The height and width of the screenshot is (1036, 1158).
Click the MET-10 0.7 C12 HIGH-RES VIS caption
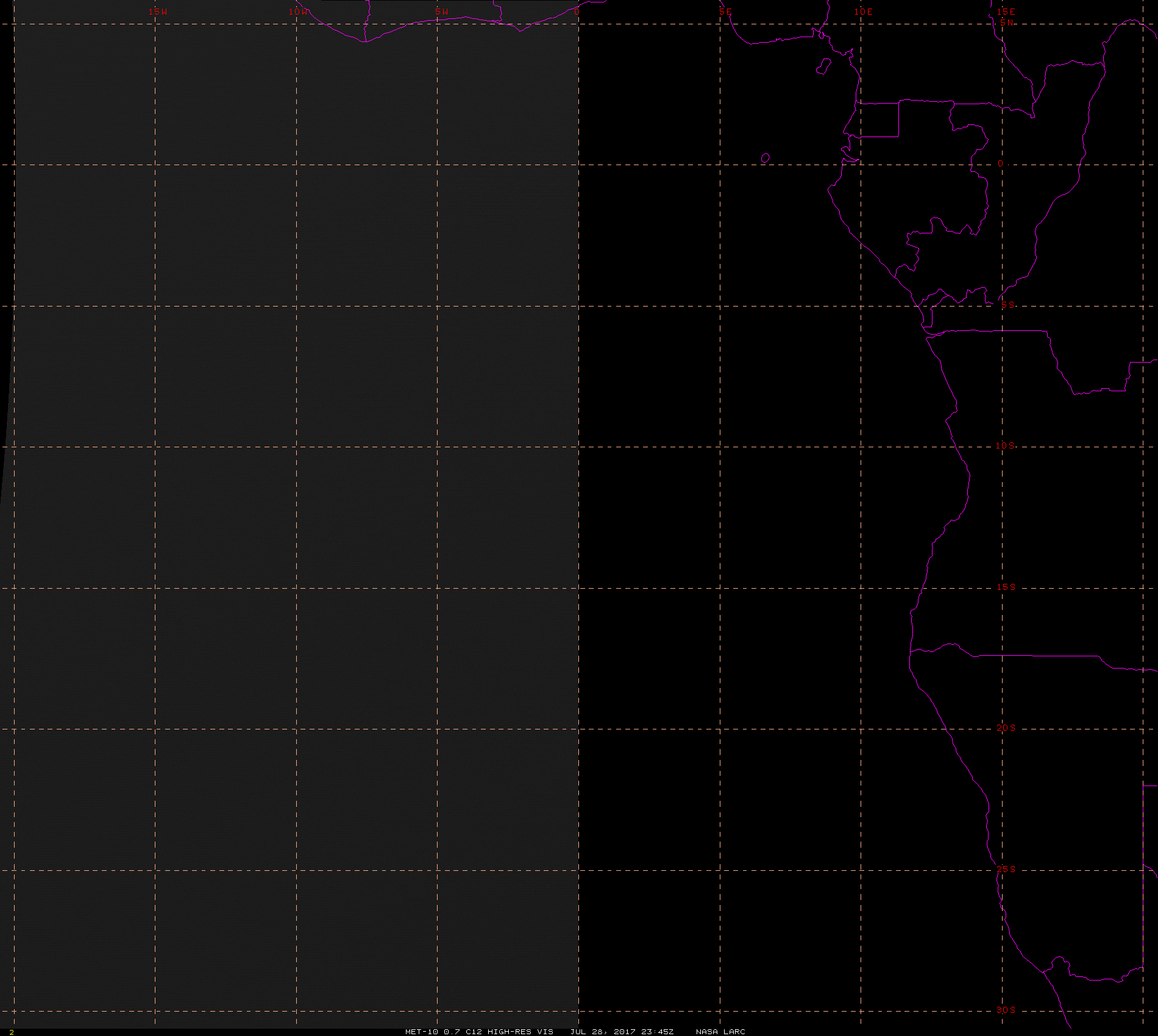tap(479, 1031)
